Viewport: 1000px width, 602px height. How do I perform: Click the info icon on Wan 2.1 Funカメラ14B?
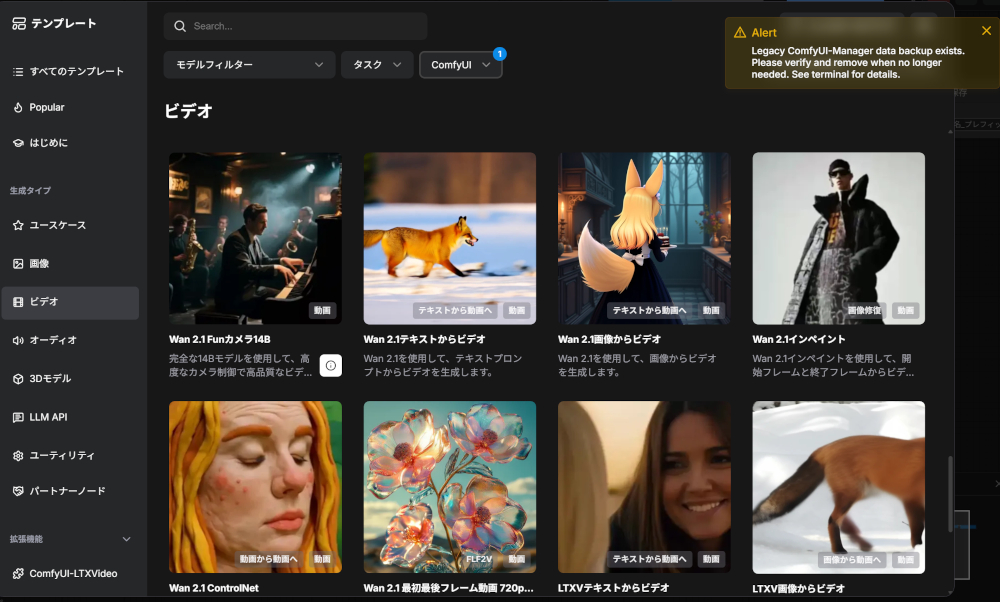[x=331, y=366]
